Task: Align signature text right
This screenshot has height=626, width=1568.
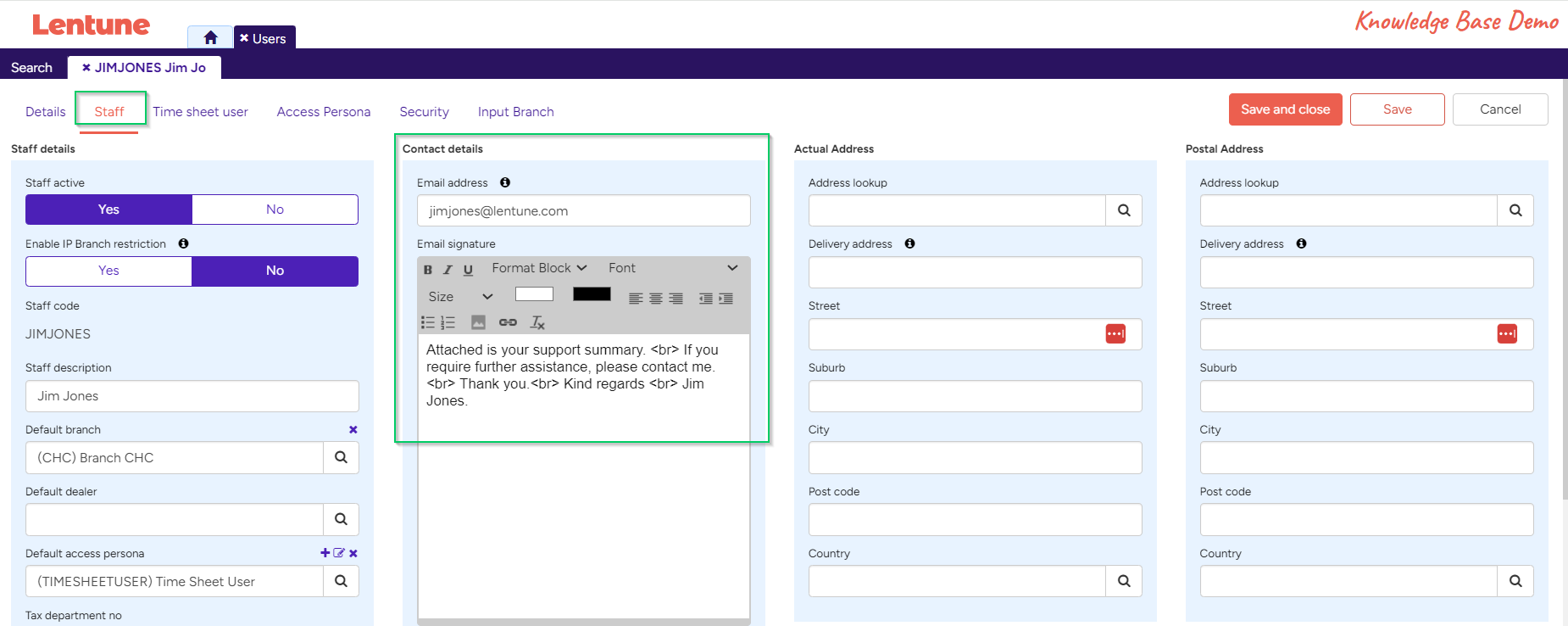Action: coord(676,299)
